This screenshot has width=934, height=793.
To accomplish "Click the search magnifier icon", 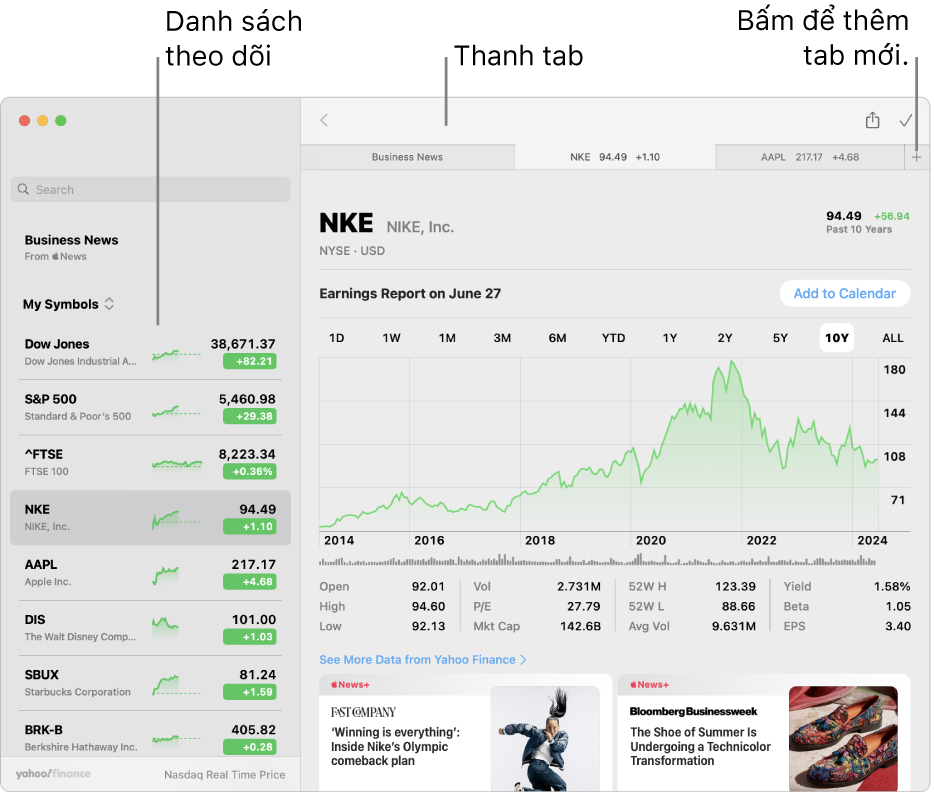I will pyautogui.click(x=24, y=190).
